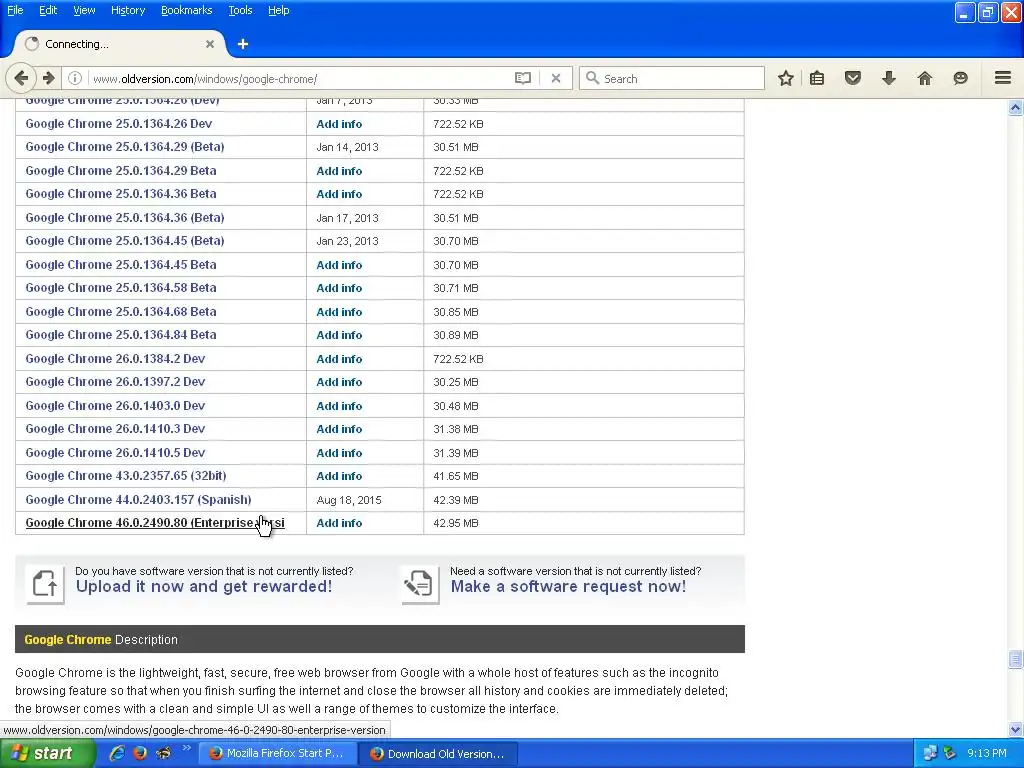The height and width of the screenshot is (768, 1024).
Task: Open the History menu
Action: [x=128, y=10]
